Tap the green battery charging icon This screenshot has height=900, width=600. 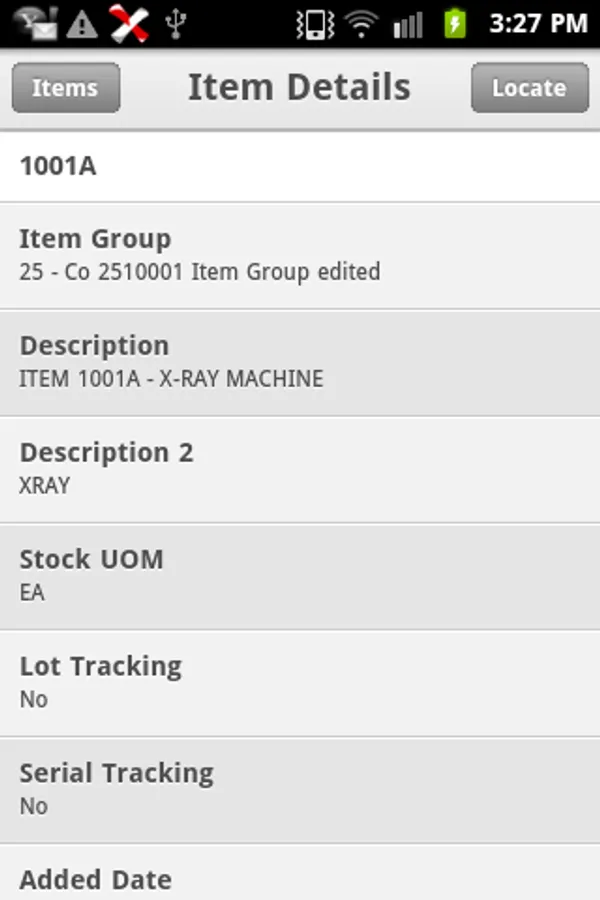click(455, 23)
